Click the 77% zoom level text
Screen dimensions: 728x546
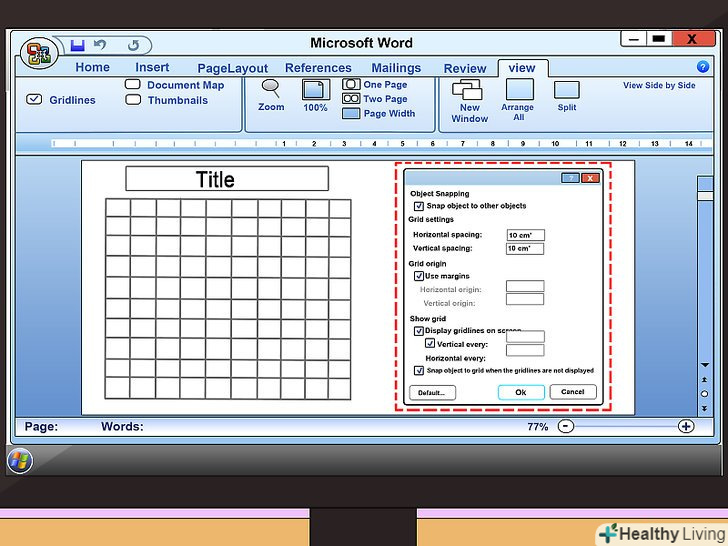tap(537, 426)
